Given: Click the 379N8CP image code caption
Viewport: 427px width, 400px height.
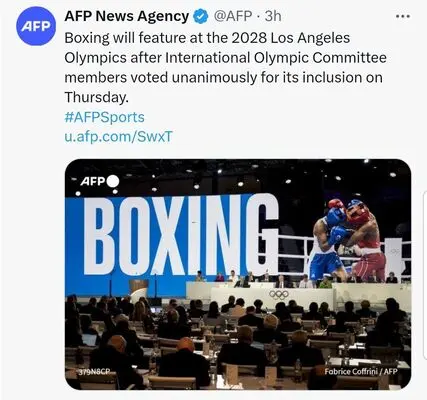Looking at the screenshot, I should (x=94, y=372).
